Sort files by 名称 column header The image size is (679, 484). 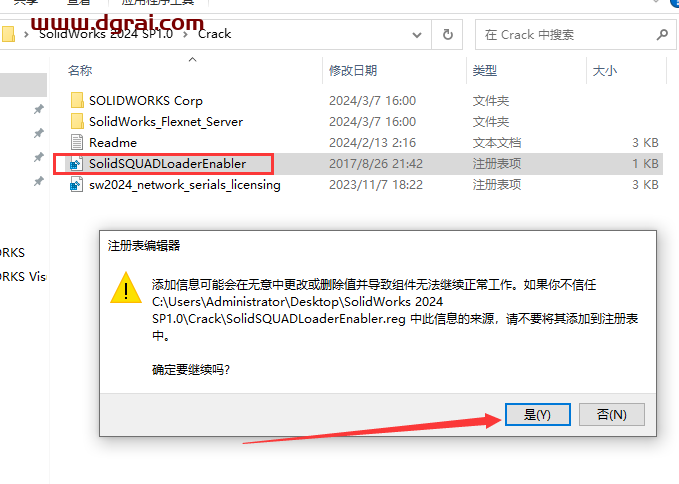tap(80, 70)
